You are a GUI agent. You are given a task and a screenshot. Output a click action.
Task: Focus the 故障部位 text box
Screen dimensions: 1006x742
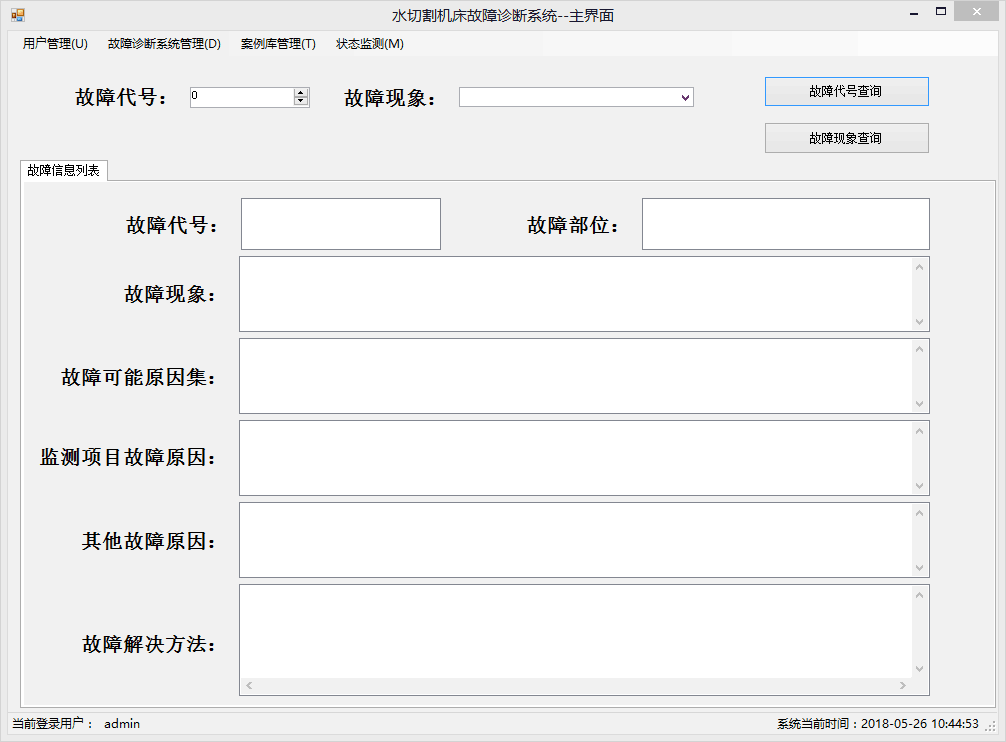pyautogui.click(x=785, y=224)
